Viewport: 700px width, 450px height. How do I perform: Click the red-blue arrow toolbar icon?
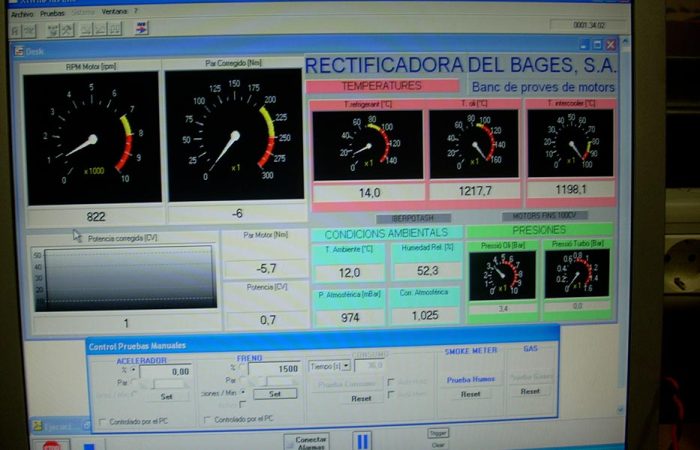141,27
